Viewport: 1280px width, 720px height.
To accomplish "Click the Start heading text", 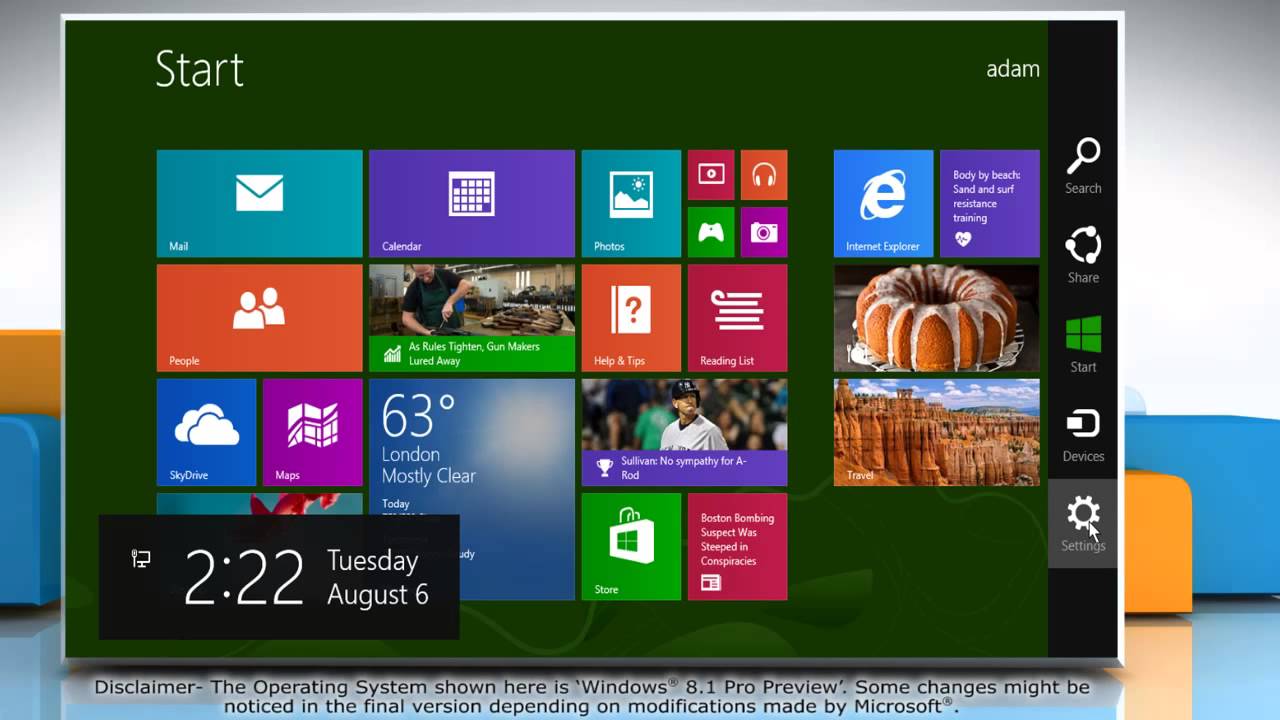I will 199,69.
